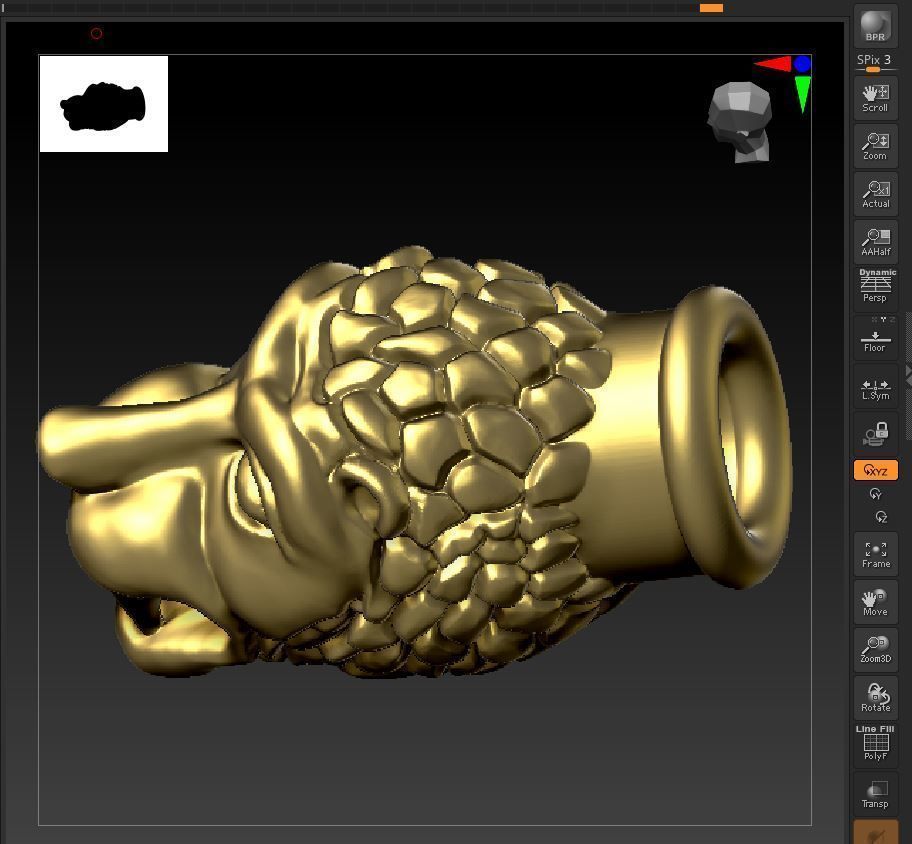
Task: Toggle the X floor axis above Floor
Action: [874, 319]
